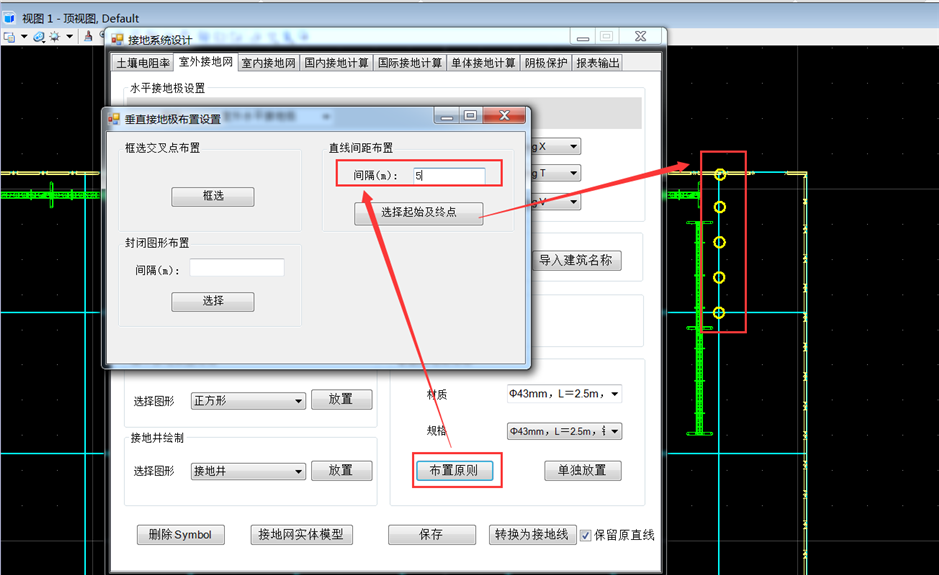Focus the 封闭图形布置 间隔 input field
This screenshot has height=575, width=939.
coord(237,268)
